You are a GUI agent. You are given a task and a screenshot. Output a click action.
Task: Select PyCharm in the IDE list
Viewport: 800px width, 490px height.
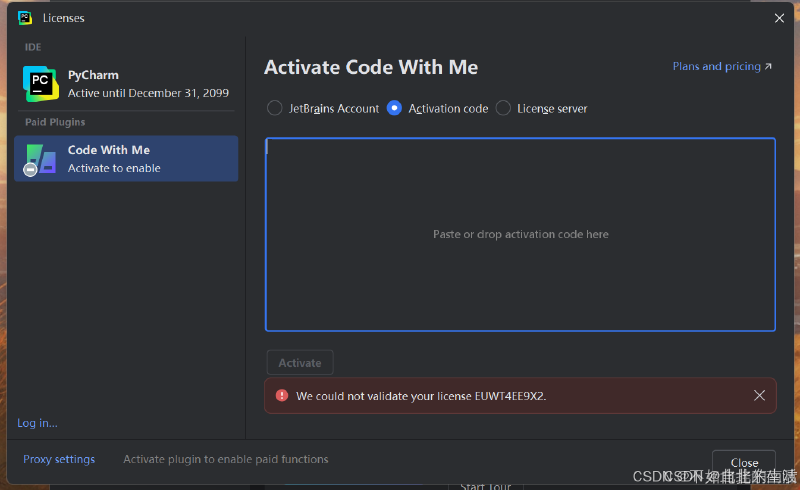[126, 84]
